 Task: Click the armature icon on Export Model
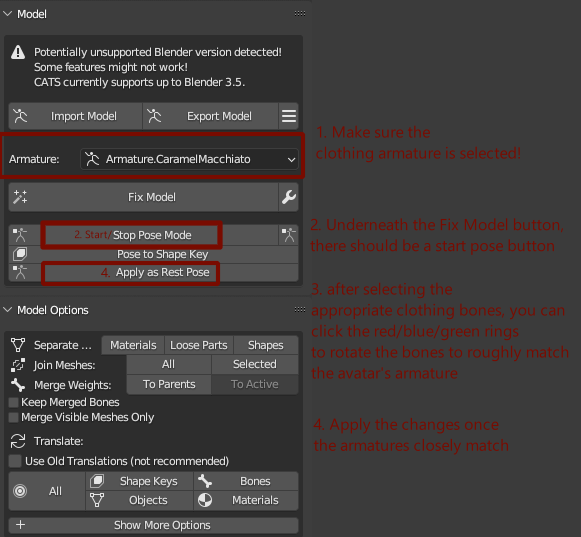click(154, 116)
